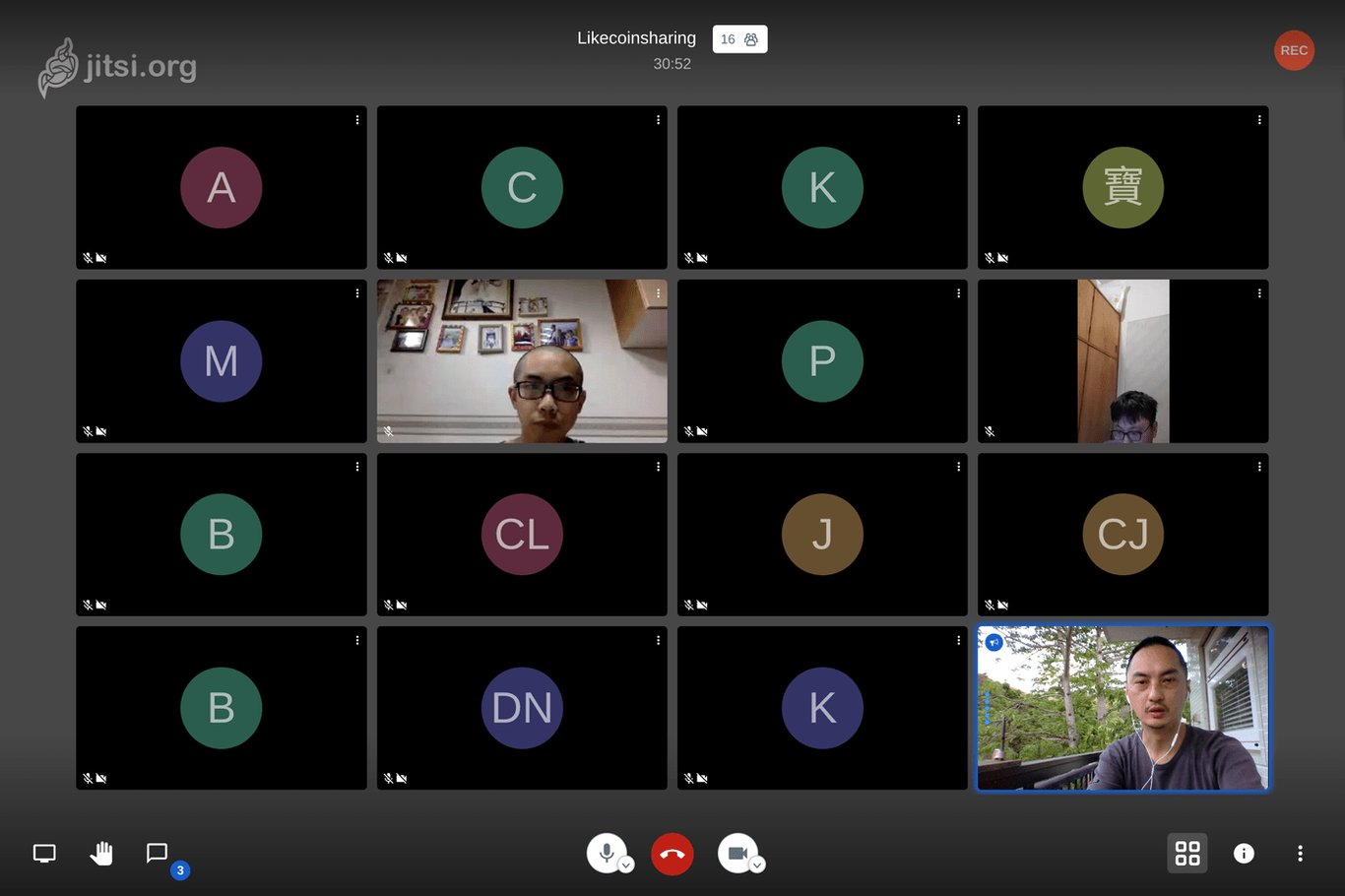Click muted mic indicator on framed-photos video

[x=388, y=431]
